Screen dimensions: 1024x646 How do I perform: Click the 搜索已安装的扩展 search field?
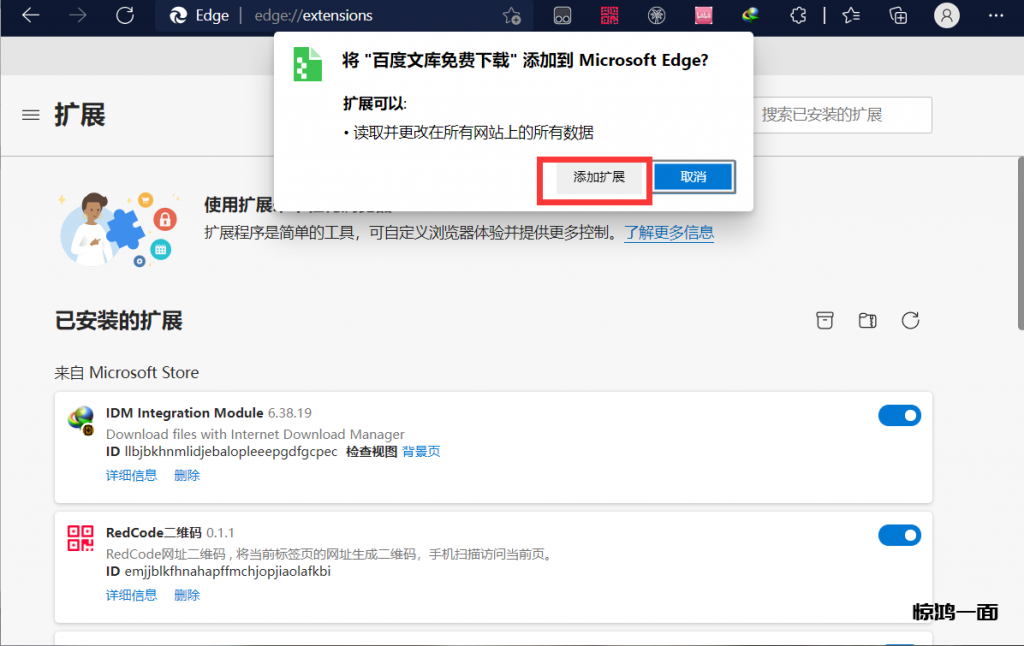pos(840,115)
